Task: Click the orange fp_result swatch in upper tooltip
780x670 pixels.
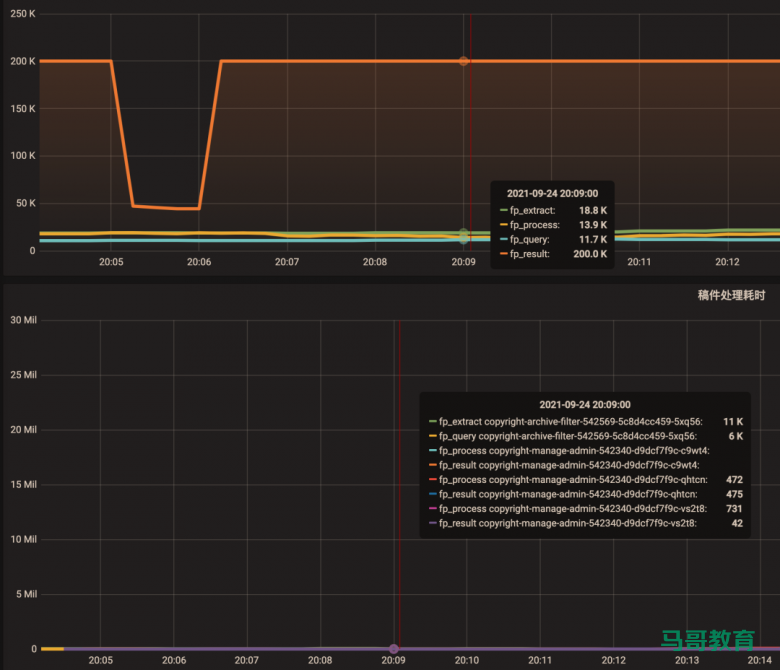Action: click(x=504, y=254)
